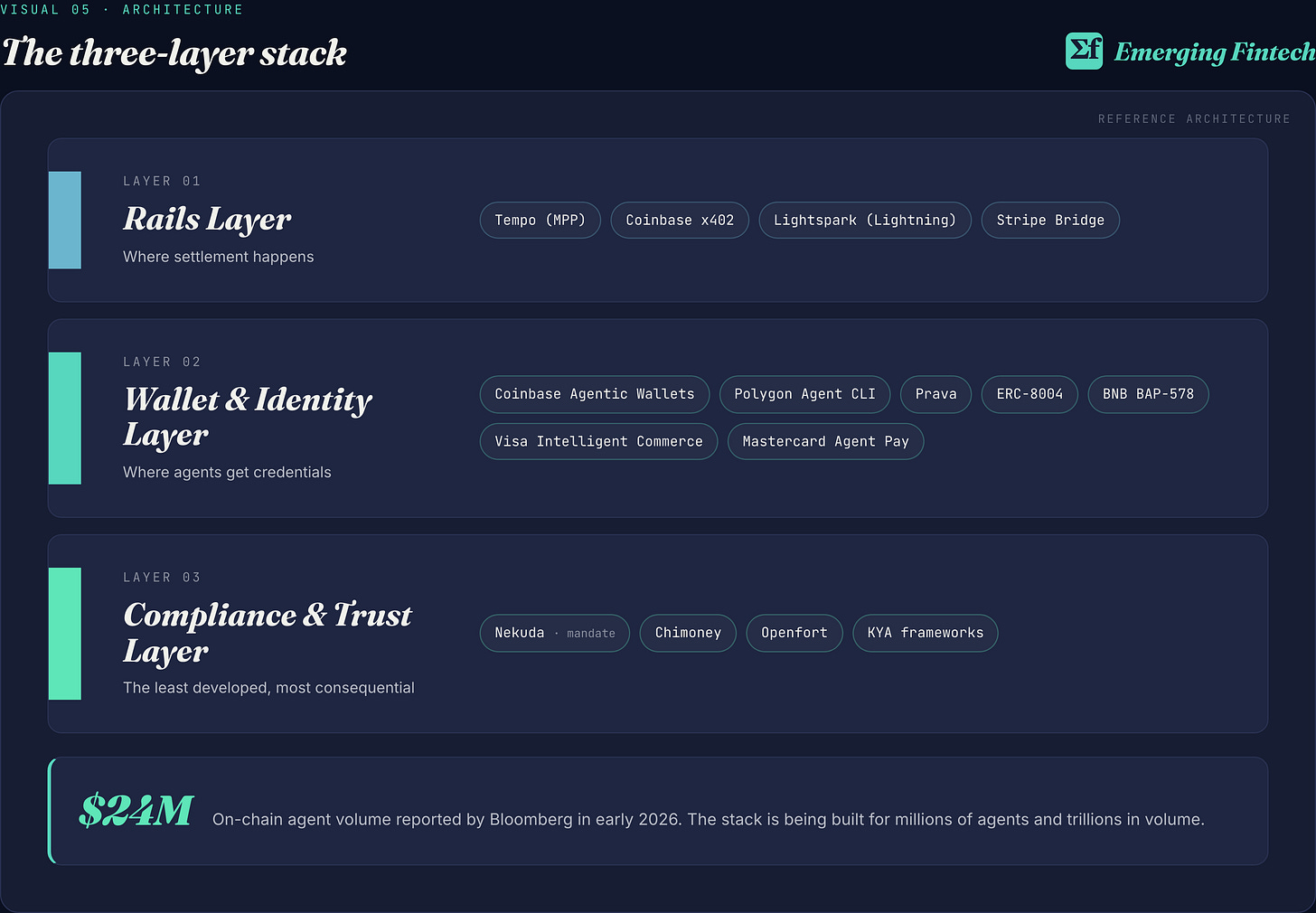The width and height of the screenshot is (1316, 913).
Task: Select the Tempo (MPP) pill
Action: pos(540,221)
